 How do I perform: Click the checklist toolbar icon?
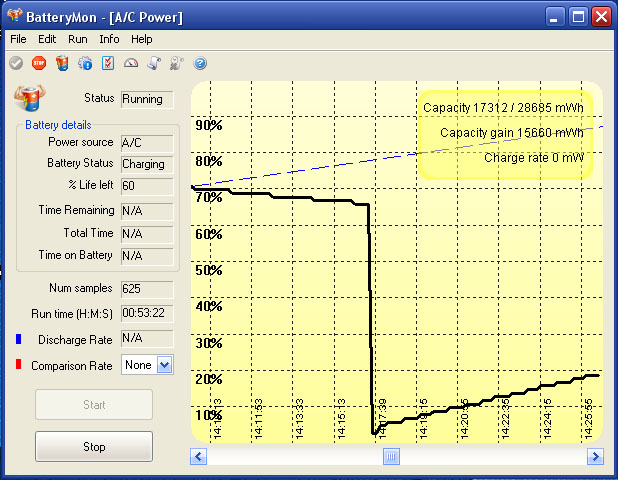[x=108, y=63]
